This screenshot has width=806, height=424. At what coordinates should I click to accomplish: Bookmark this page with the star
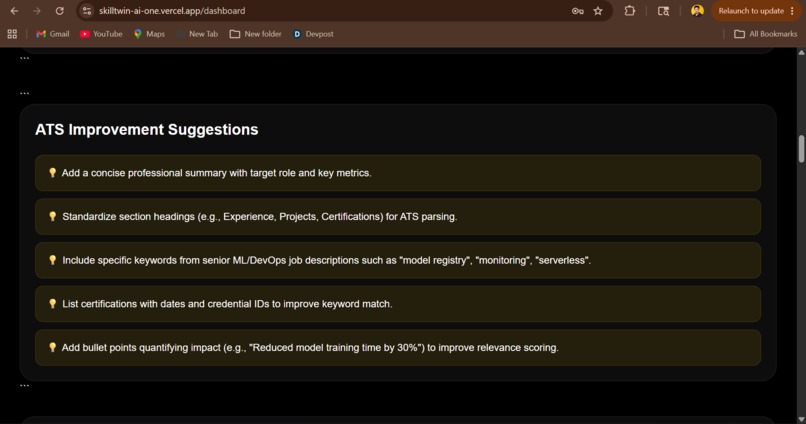coord(598,11)
